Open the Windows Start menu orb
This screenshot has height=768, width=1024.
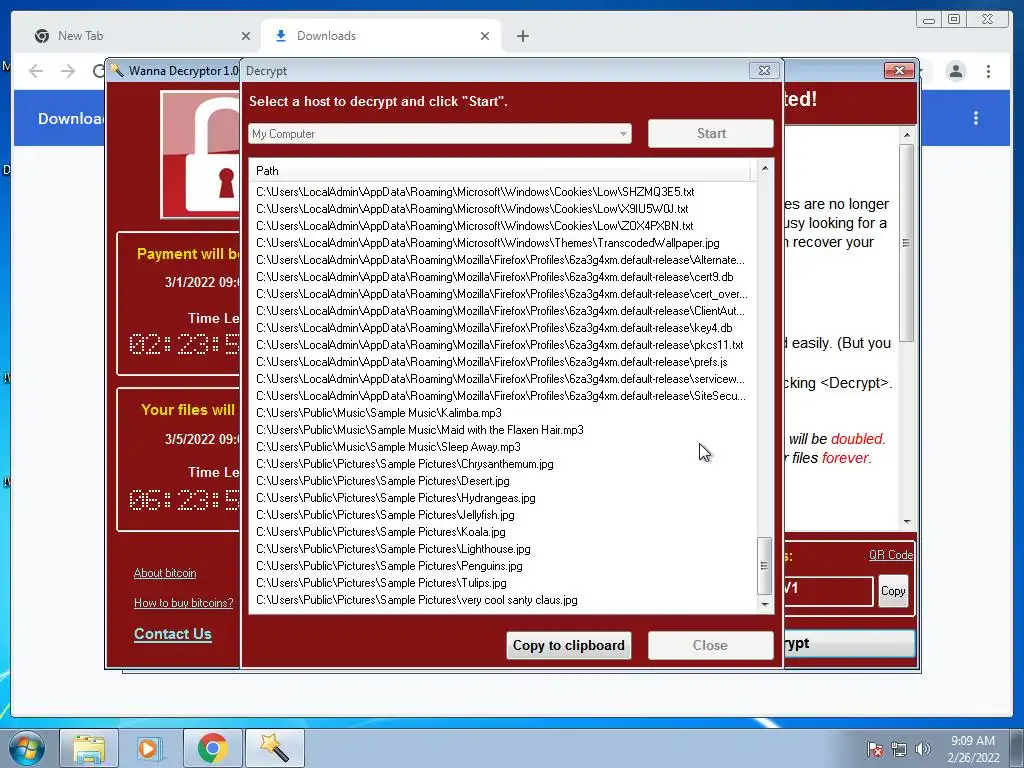27,748
